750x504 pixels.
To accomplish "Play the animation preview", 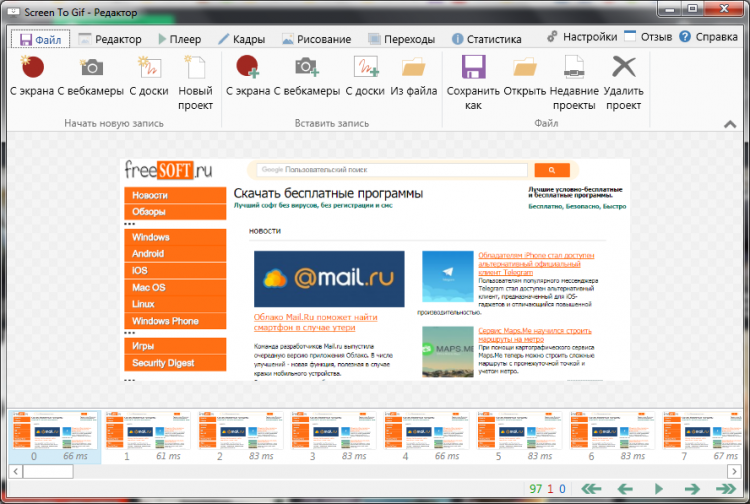I will pos(659,489).
